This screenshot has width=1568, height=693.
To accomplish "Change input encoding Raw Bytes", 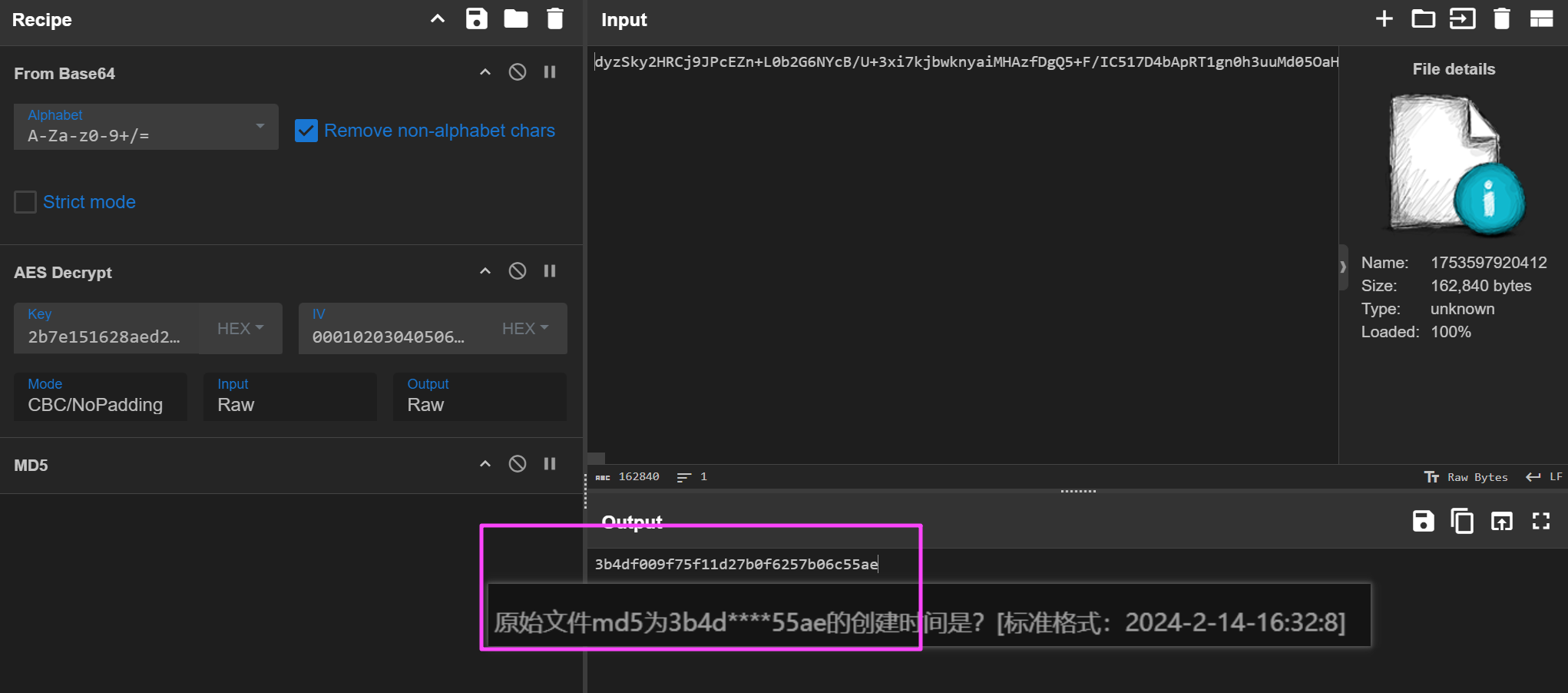I will point(1467,477).
